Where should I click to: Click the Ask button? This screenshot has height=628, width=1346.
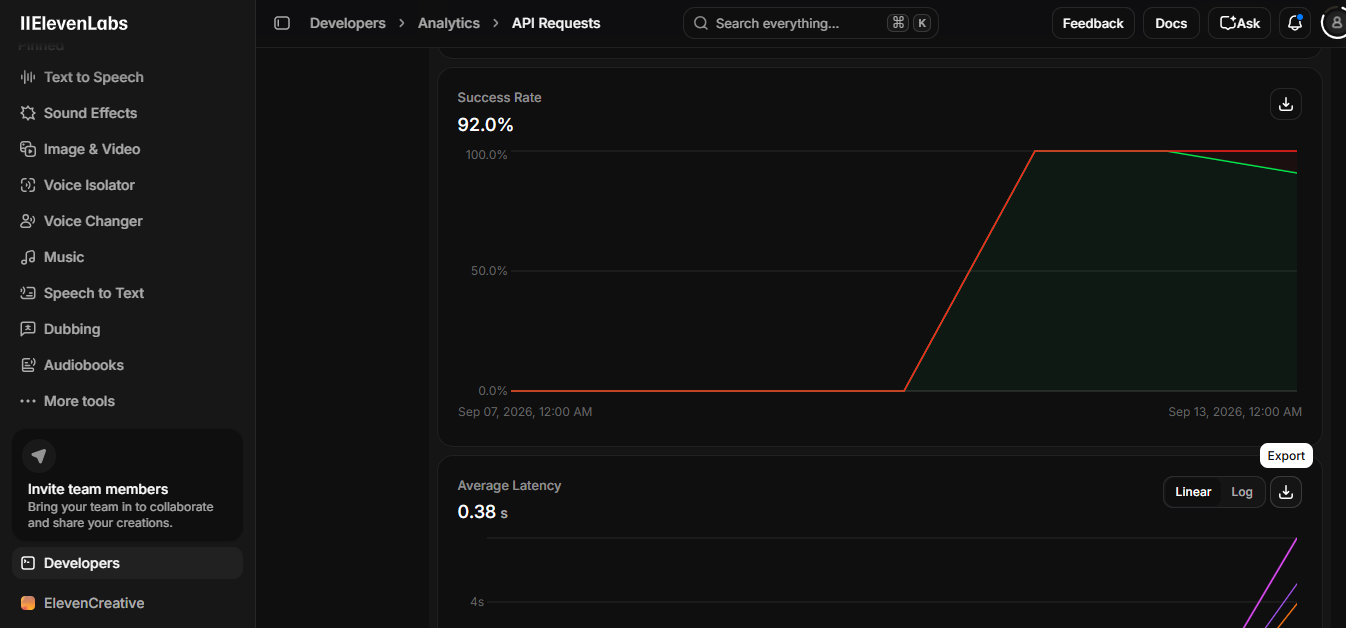coord(1240,23)
